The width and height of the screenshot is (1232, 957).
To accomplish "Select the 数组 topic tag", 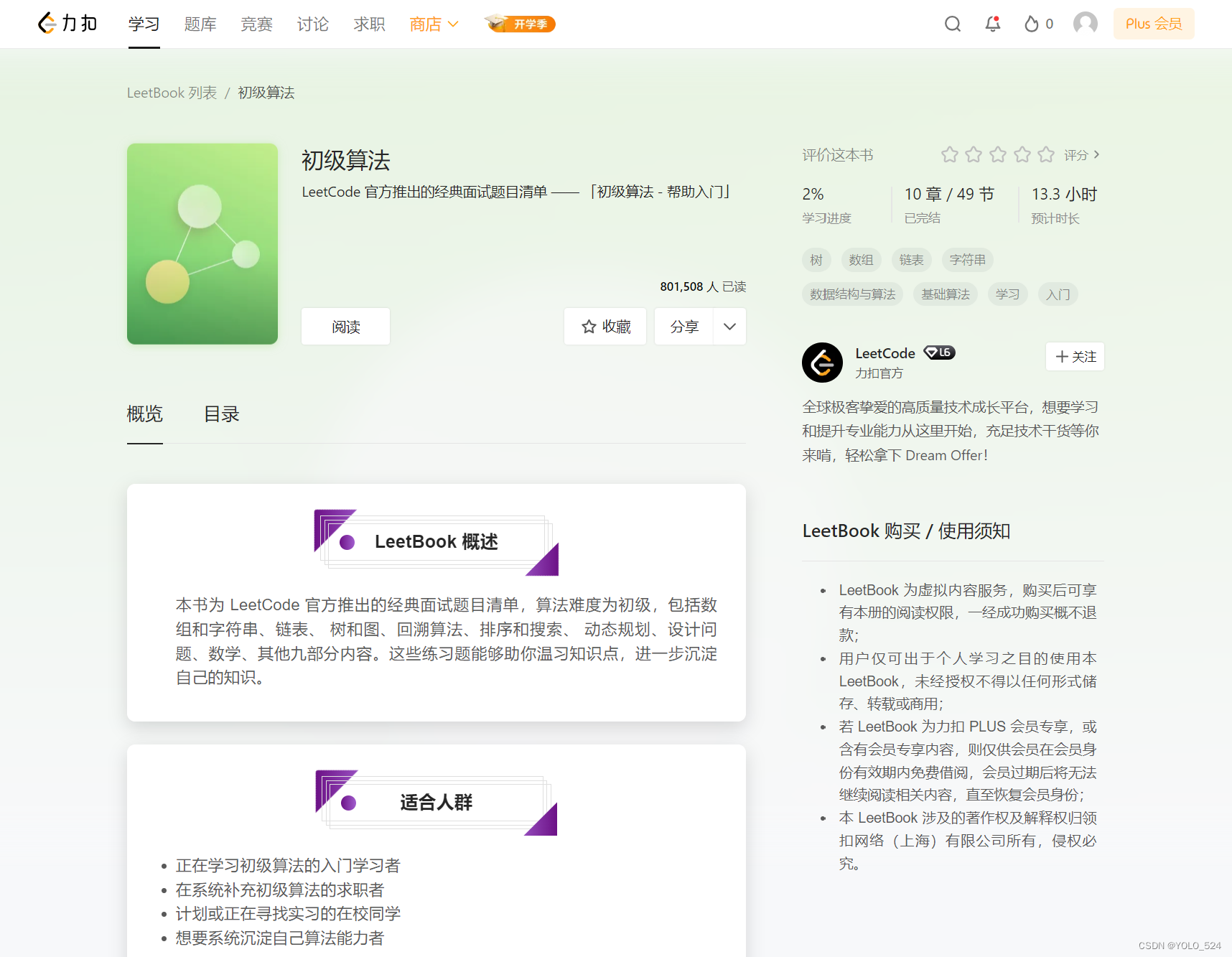I will click(861, 259).
